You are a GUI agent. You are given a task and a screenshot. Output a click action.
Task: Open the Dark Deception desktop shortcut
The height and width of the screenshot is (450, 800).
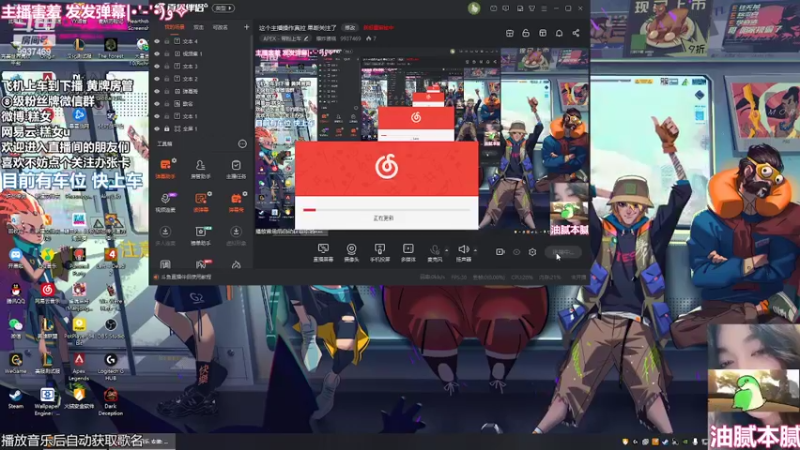click(110, 402)
